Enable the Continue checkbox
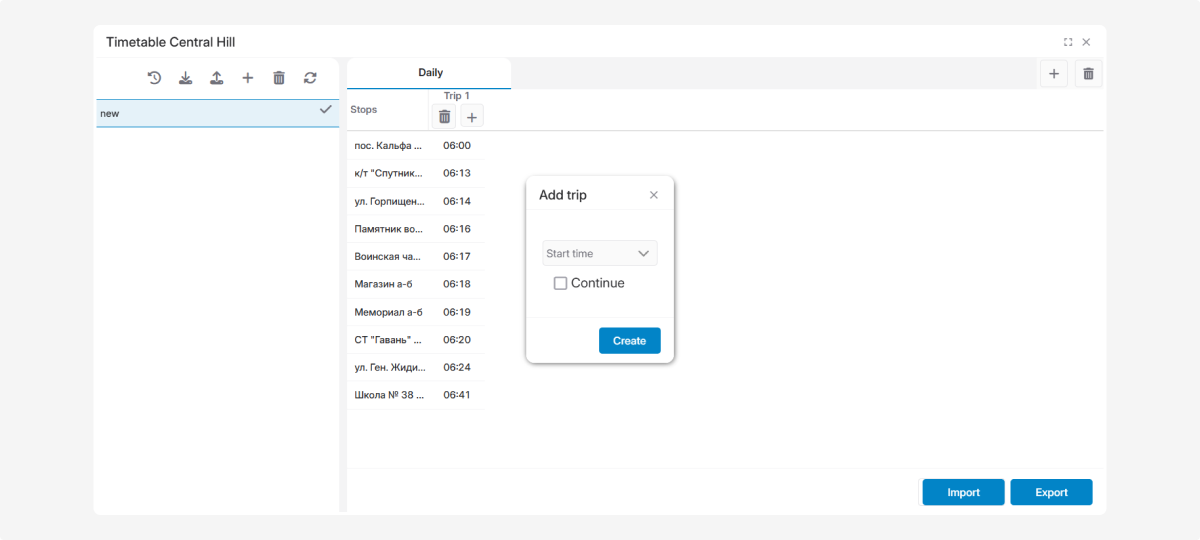This screenshot has width=1200, height=540. pos(560,283)
